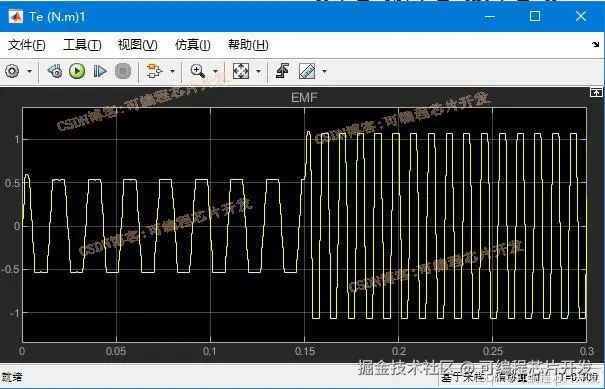605x389 pixels.
Task: Expand the configuration properties dropdown arrow
Action: (29, 71)
